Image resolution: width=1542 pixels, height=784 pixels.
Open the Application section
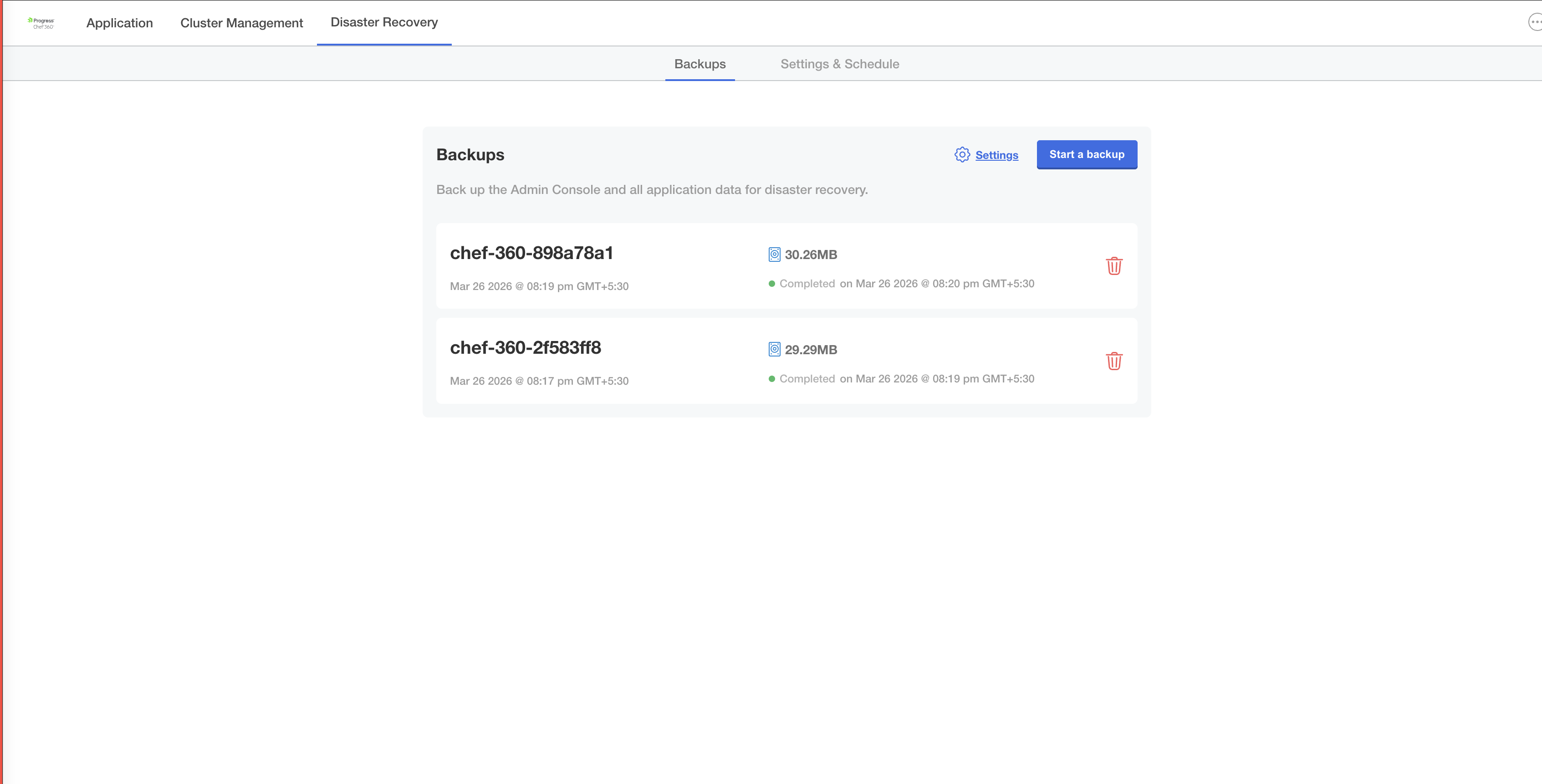pos(119,23)
